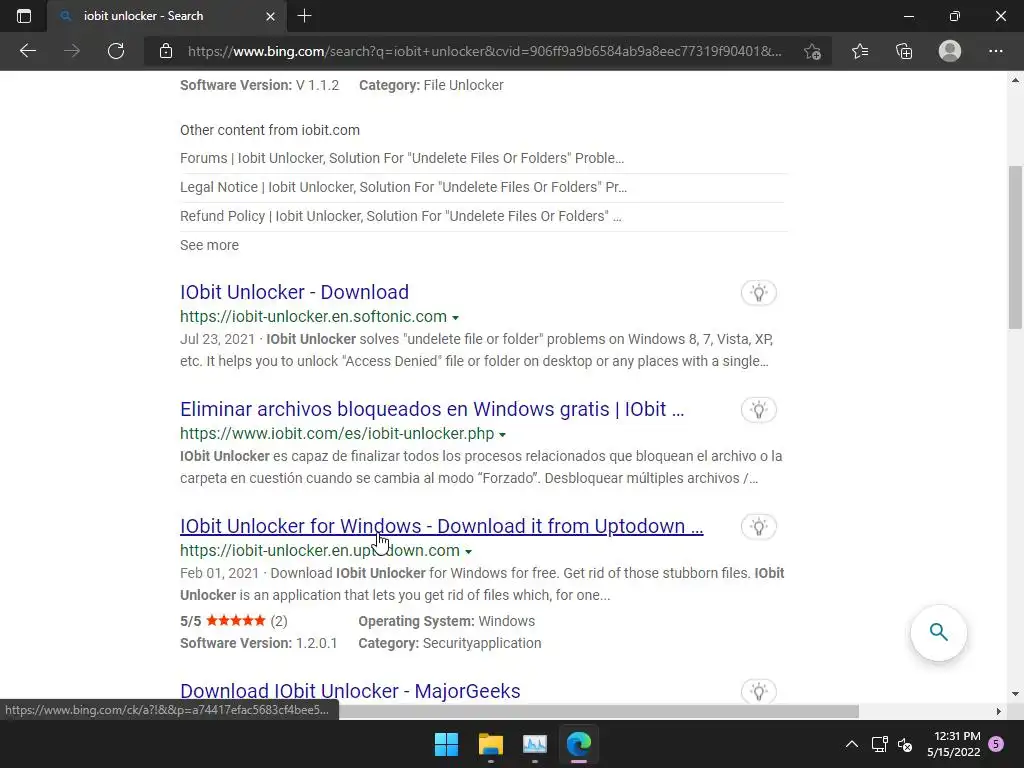Open the Refund Policy | Iobit Unlocker link
This screenshot has height=768, width=1024.
[x=401, y=216]
